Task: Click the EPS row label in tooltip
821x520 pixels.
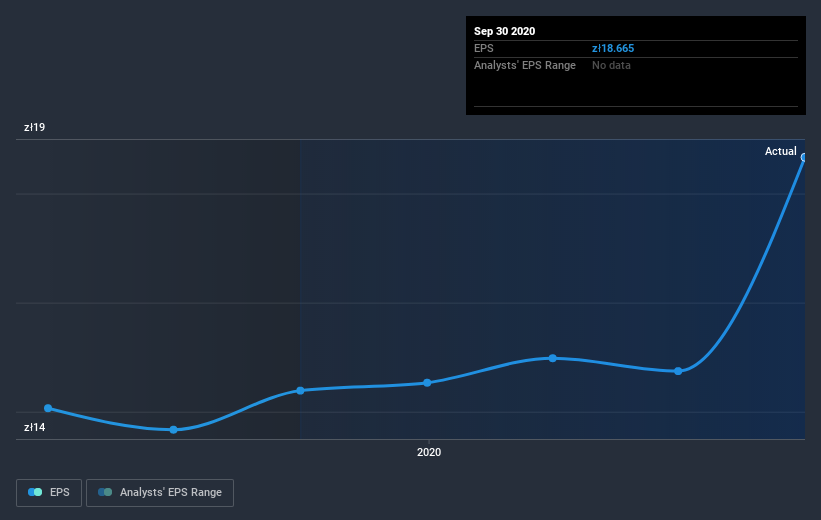Action: pyautogui.click(x=484, y=48)
